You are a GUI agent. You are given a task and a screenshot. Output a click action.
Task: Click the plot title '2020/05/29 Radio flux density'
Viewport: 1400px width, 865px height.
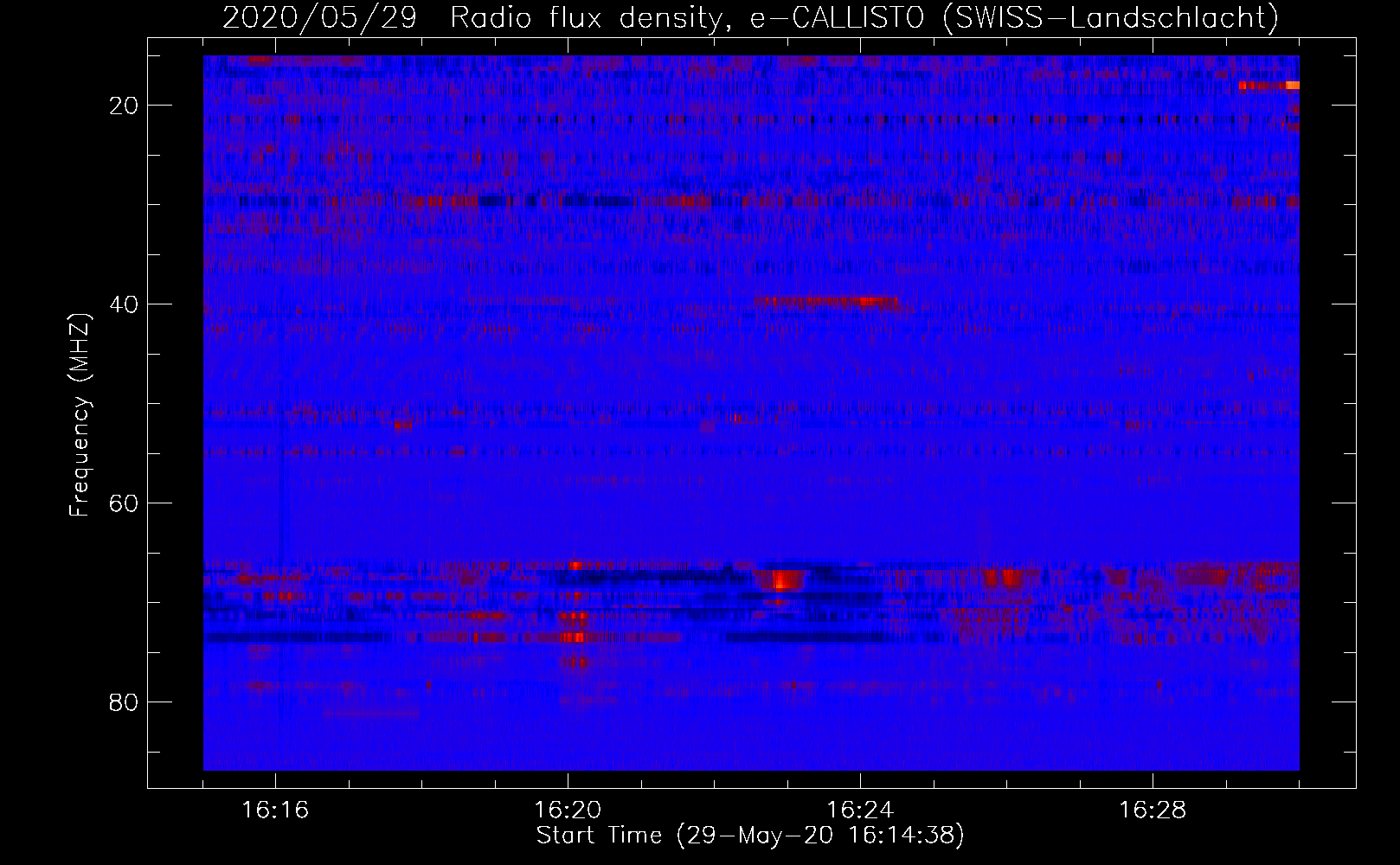(472, 17)
